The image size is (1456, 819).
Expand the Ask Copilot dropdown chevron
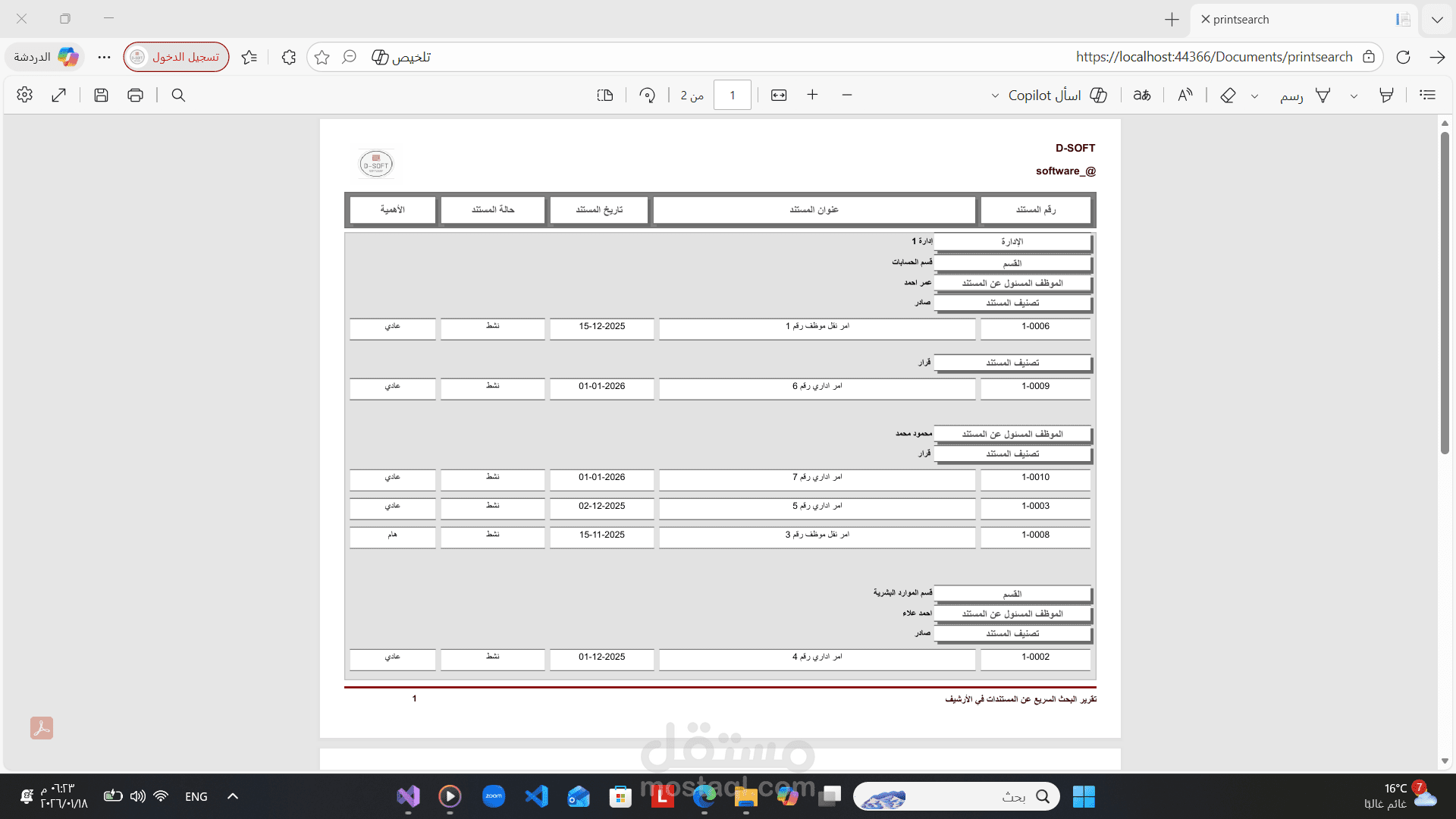tap(995, 96)
